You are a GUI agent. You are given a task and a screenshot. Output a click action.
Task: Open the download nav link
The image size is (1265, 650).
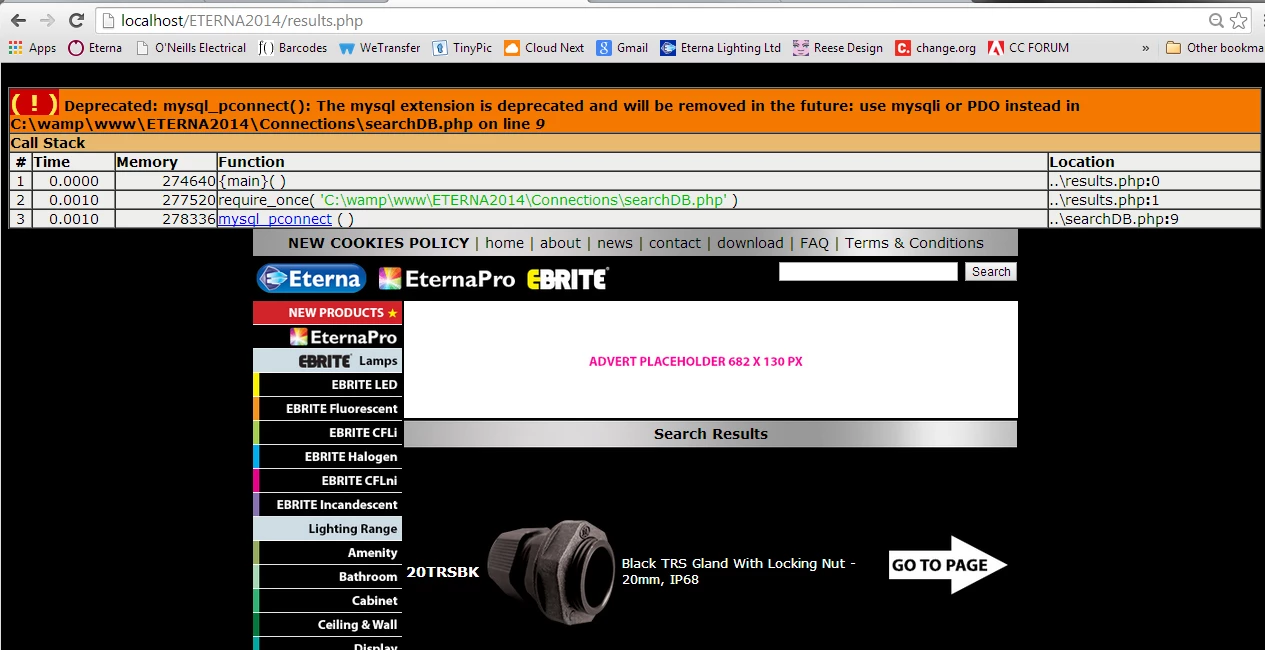click(x=750, y=243)
